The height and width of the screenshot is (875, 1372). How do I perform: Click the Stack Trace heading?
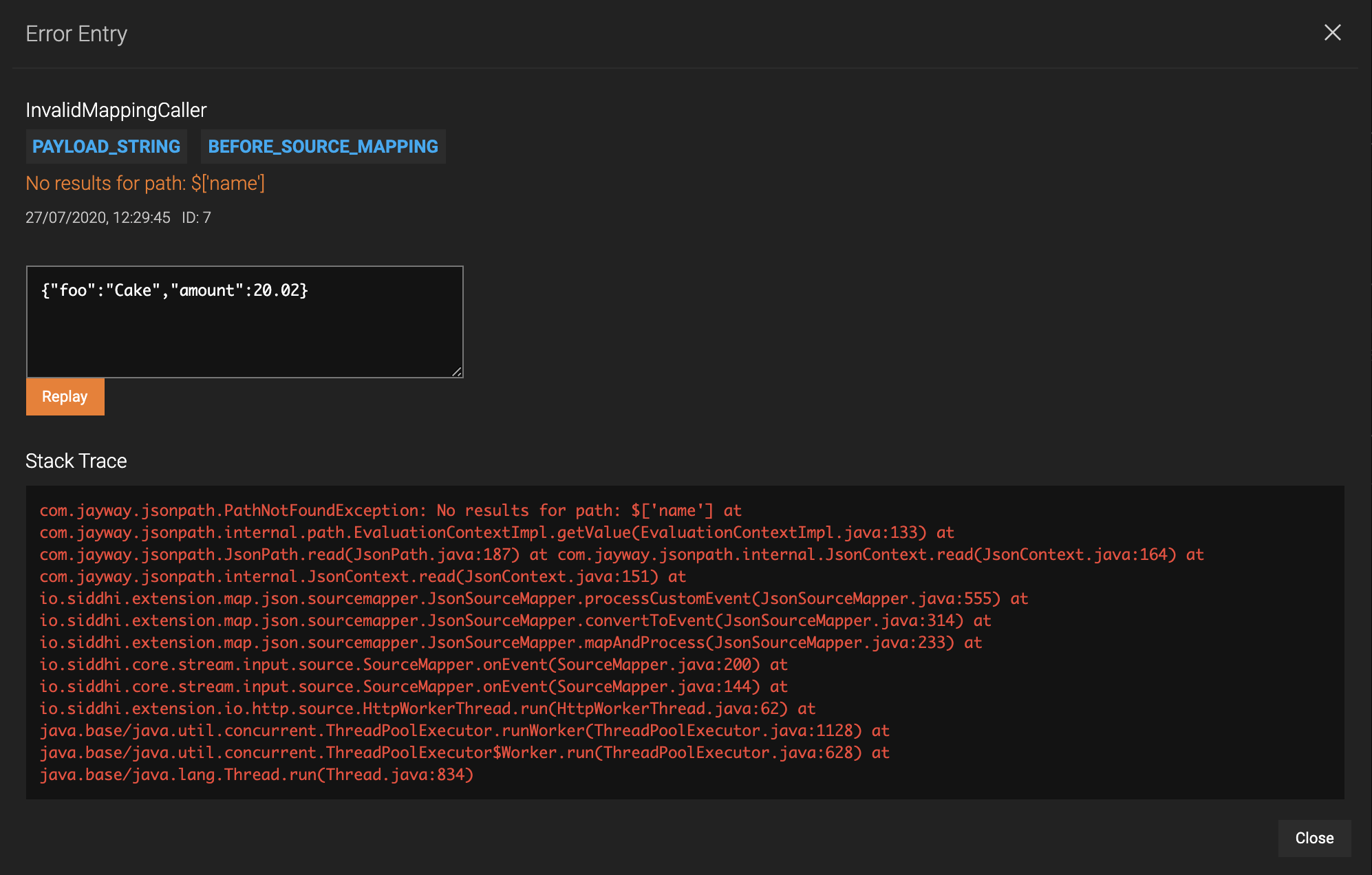76,461
